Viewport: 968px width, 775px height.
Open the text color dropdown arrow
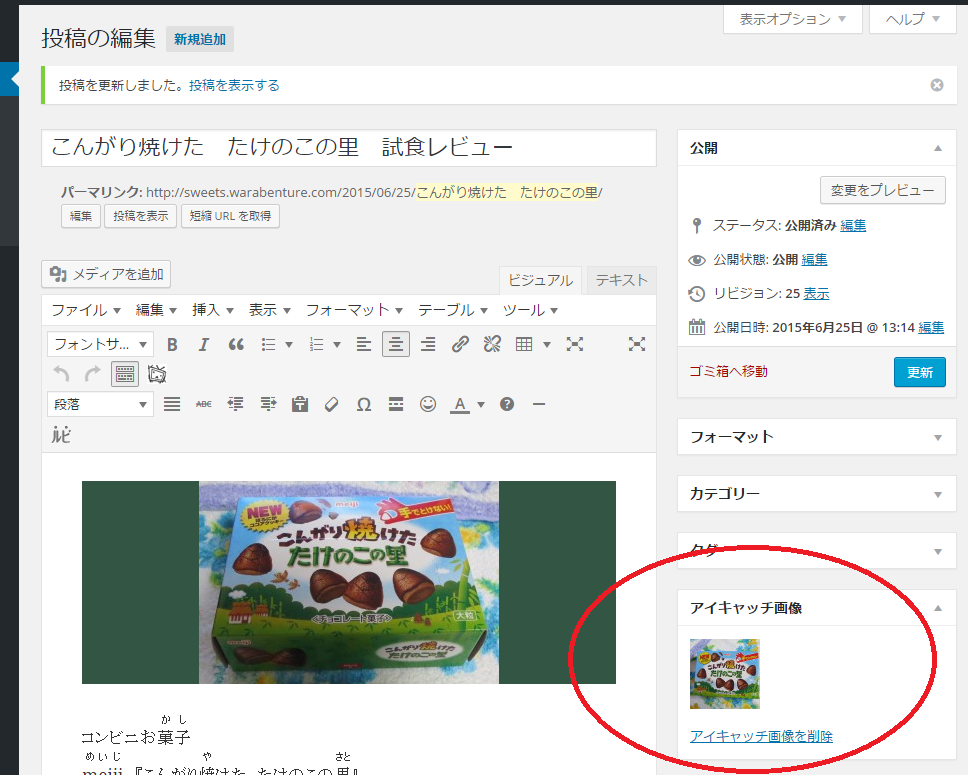coord(481,404)
